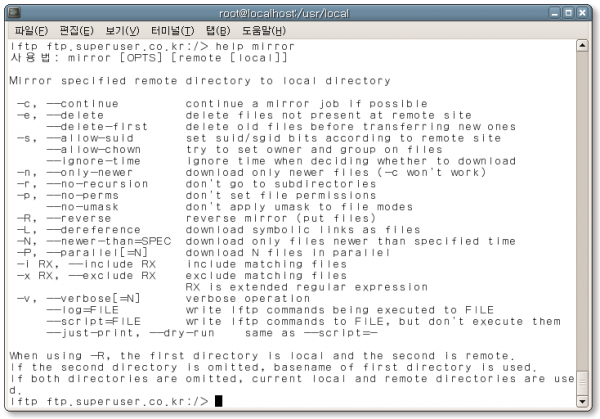
Task: Click 'don't apply umask to file modes'
Action: pos(299,207)
